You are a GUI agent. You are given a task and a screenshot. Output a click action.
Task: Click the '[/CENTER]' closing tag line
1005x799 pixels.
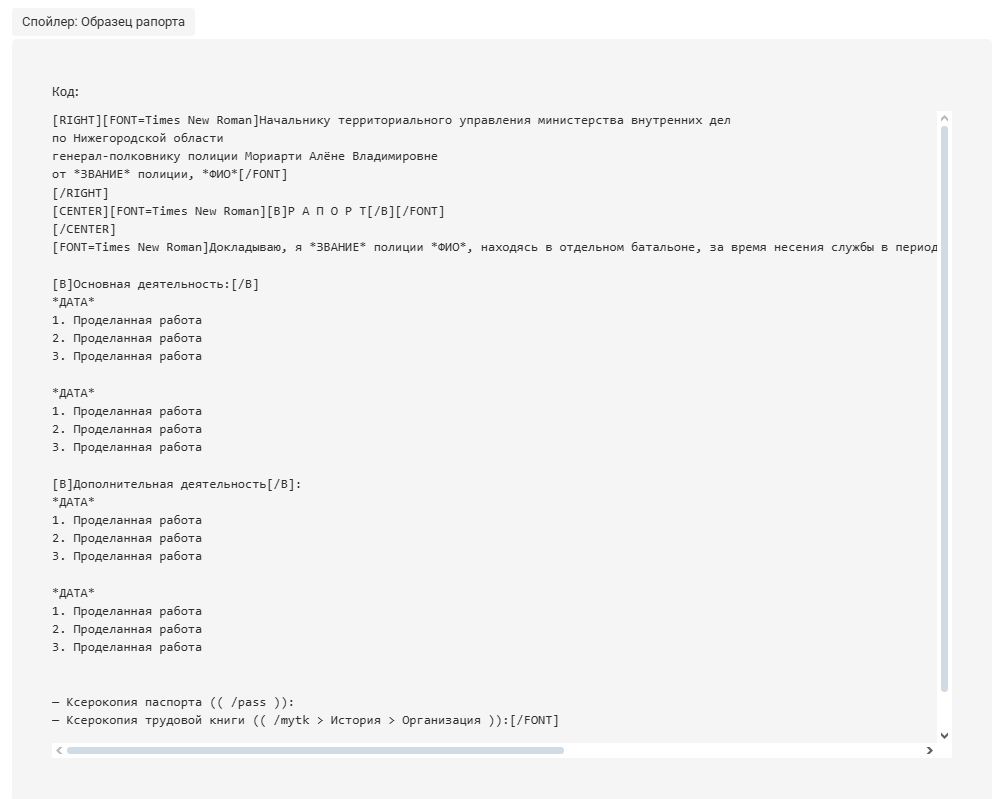click(84, 229)
